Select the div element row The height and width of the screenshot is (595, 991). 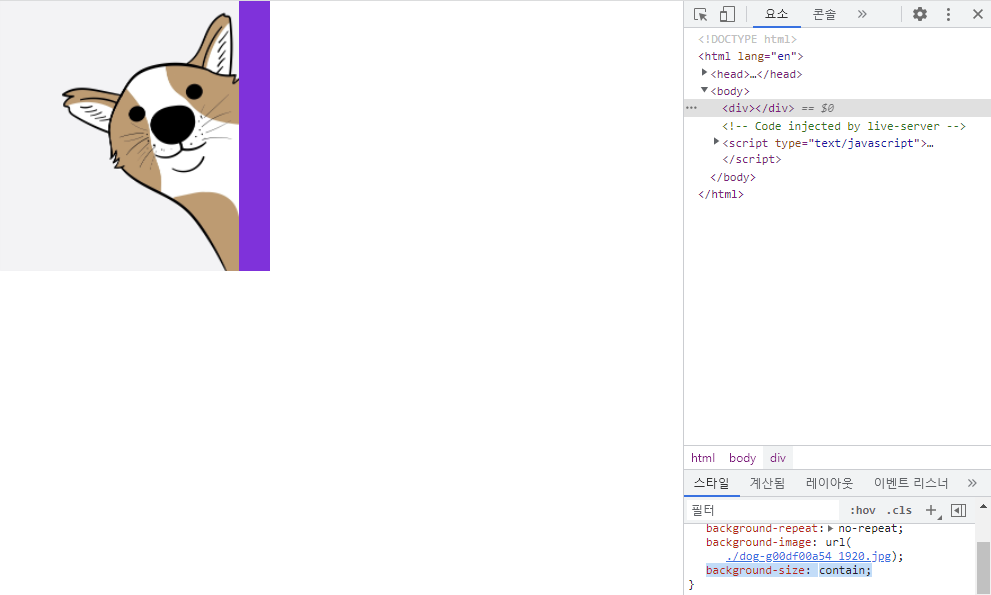837,108
